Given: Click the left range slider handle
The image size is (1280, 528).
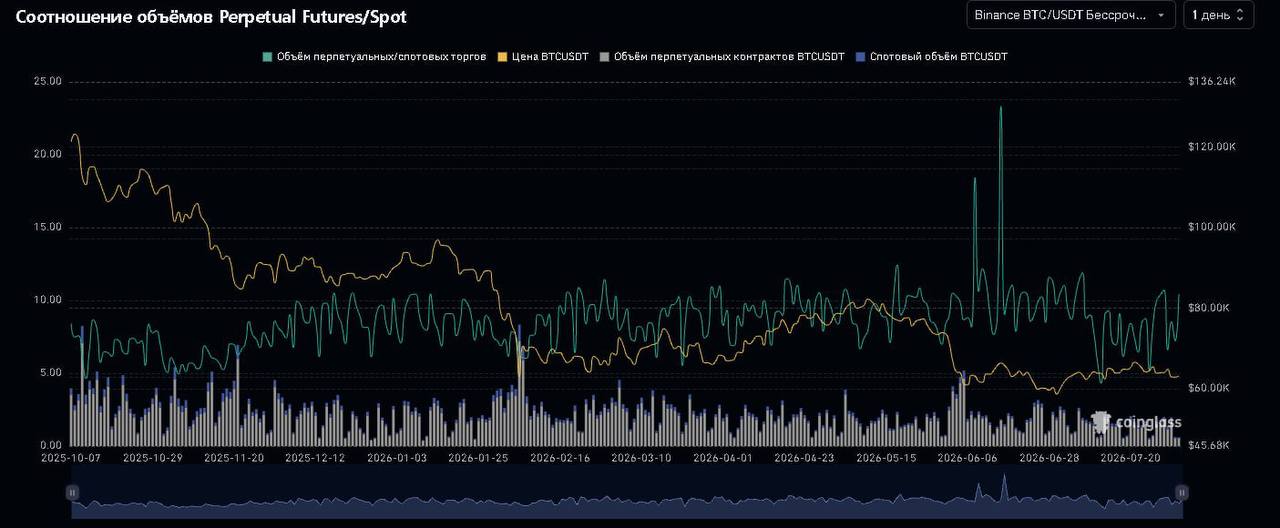Looking at the screenshot, I should pyautogui.click(x=72, y=492).
